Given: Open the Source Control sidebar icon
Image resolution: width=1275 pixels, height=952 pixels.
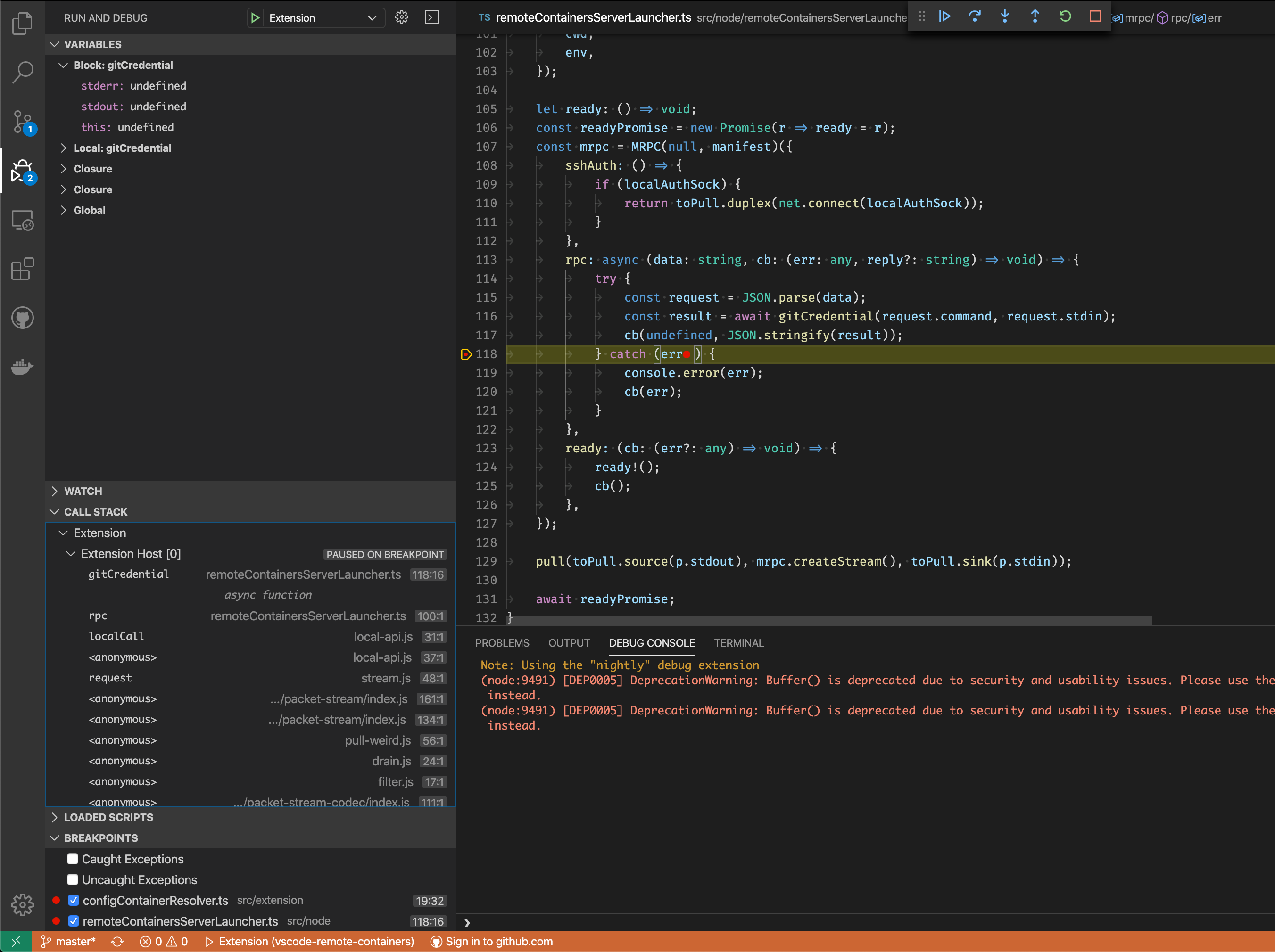Looking at the screenshot, I should click(x=22, y=122).
